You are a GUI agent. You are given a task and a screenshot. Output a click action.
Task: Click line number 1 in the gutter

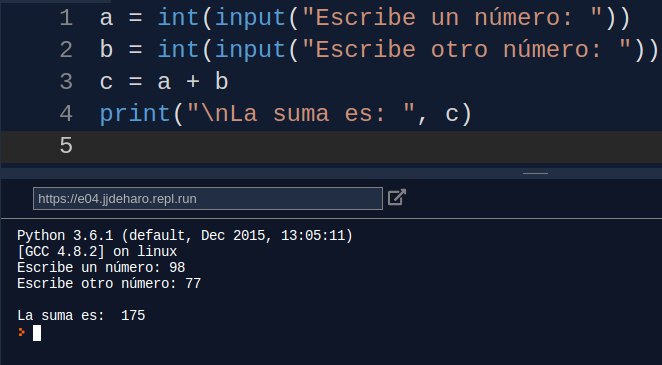(x=66, y=18)
